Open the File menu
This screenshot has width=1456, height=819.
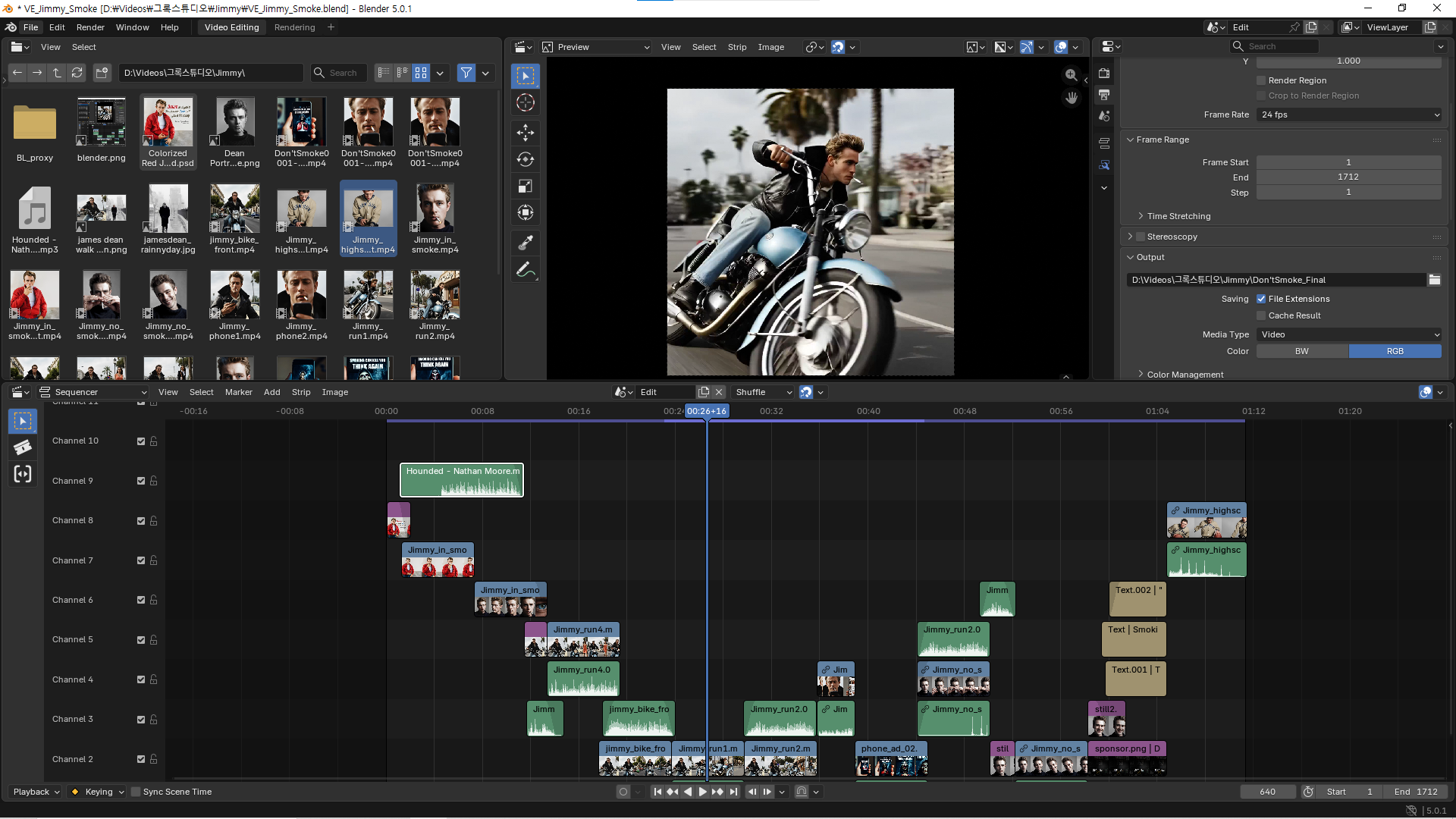pos(30,27)
